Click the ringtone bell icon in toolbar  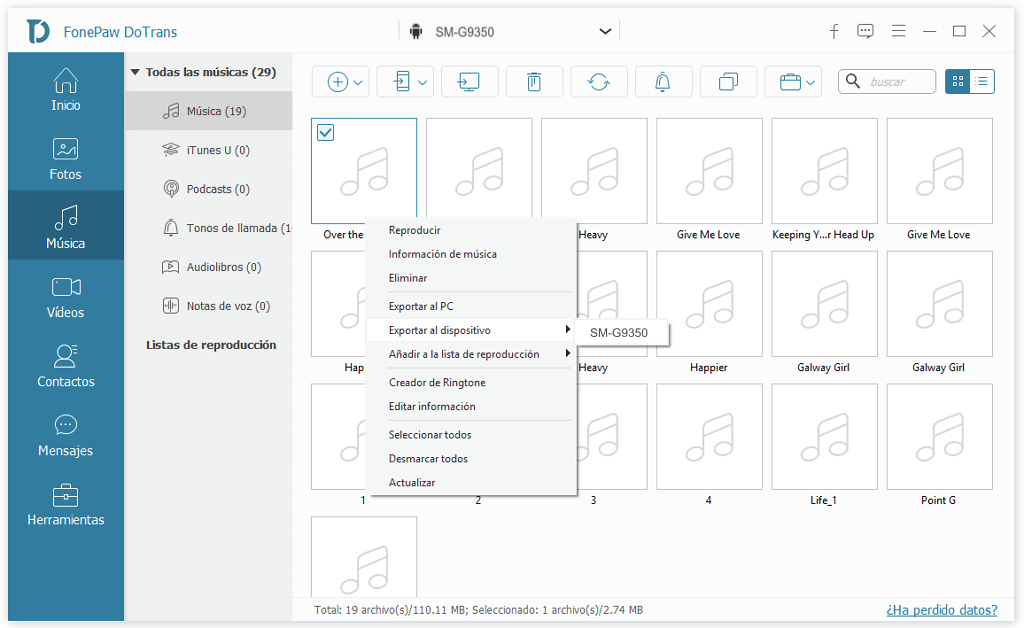click(663, 82)
